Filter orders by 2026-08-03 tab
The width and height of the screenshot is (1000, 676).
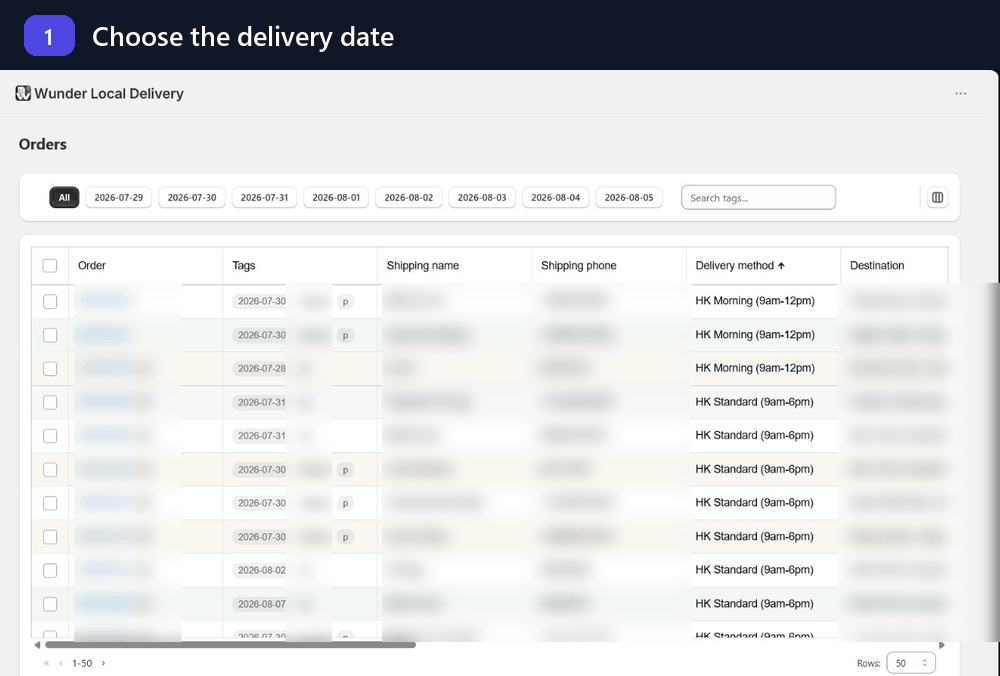pos(482,198)
